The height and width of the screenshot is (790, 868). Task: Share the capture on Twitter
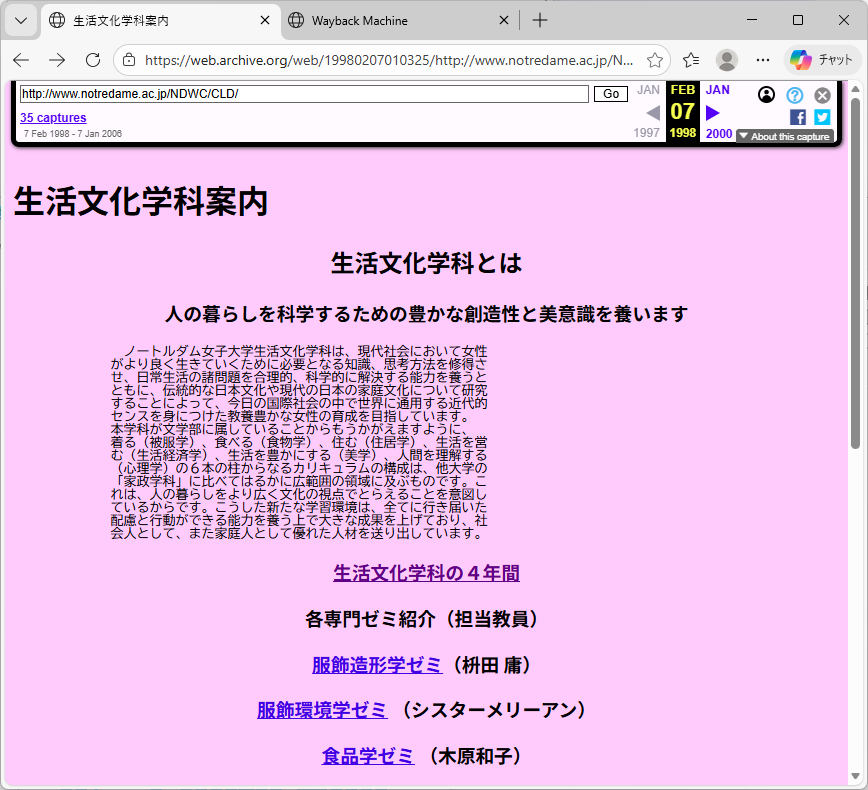[x=822, y=117]
